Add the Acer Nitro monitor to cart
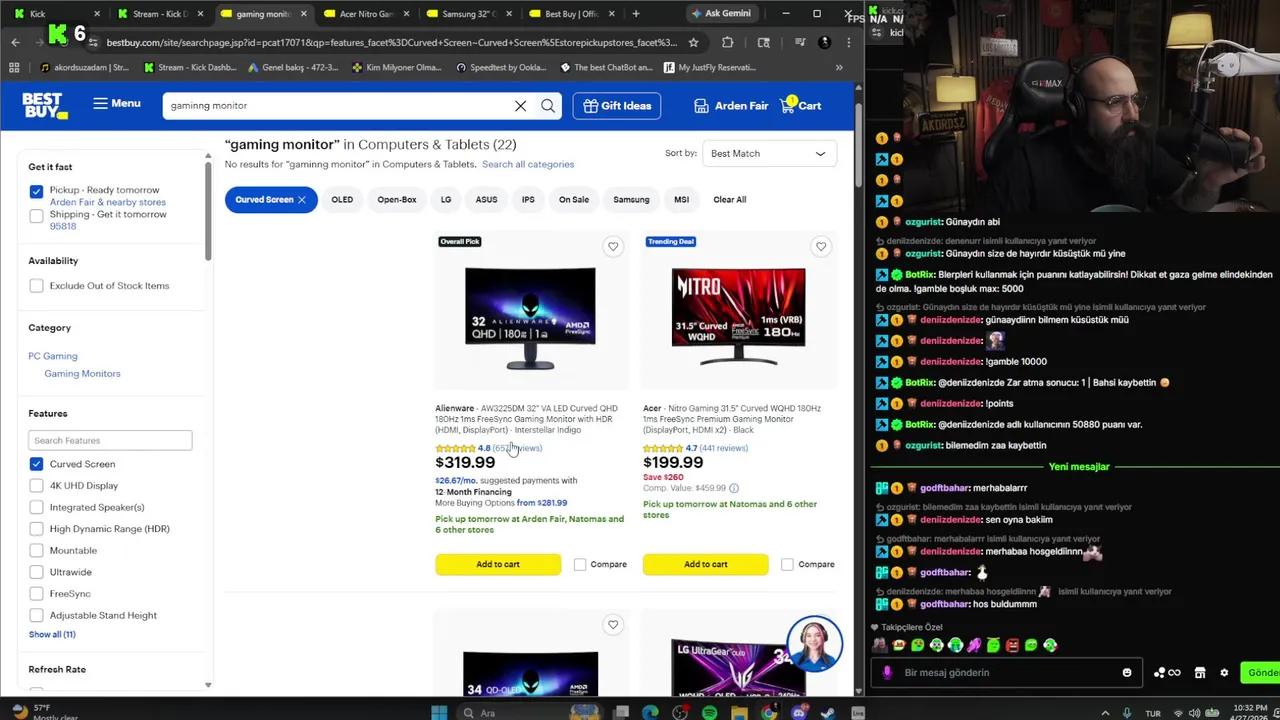The image size is (1280, 720). [x=706, y=565]
